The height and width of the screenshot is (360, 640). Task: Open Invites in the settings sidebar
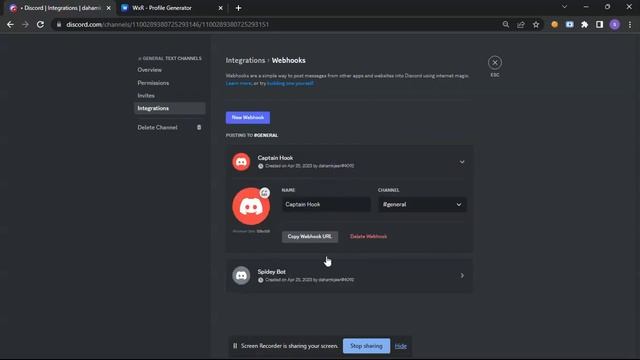[x=146, y=96]
